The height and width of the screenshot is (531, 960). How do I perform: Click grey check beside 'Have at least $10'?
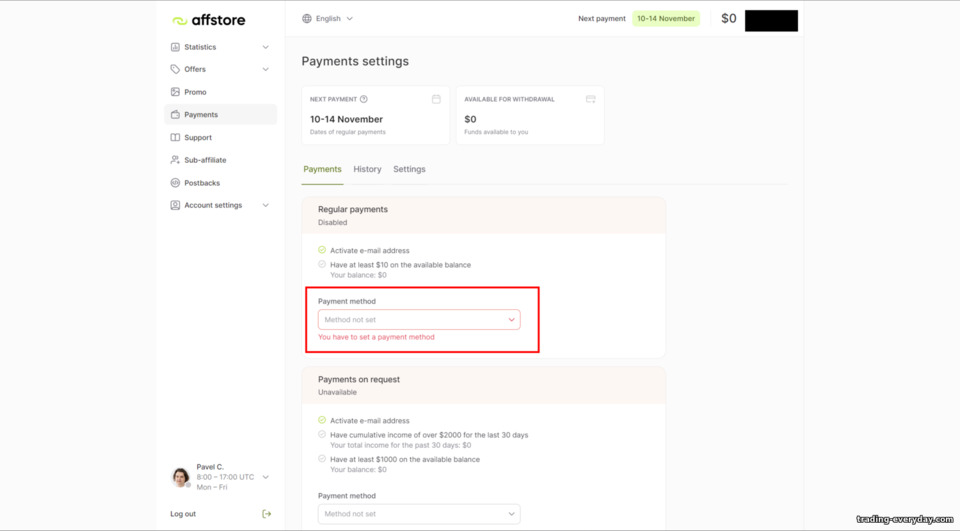click(x=322, y=265)
